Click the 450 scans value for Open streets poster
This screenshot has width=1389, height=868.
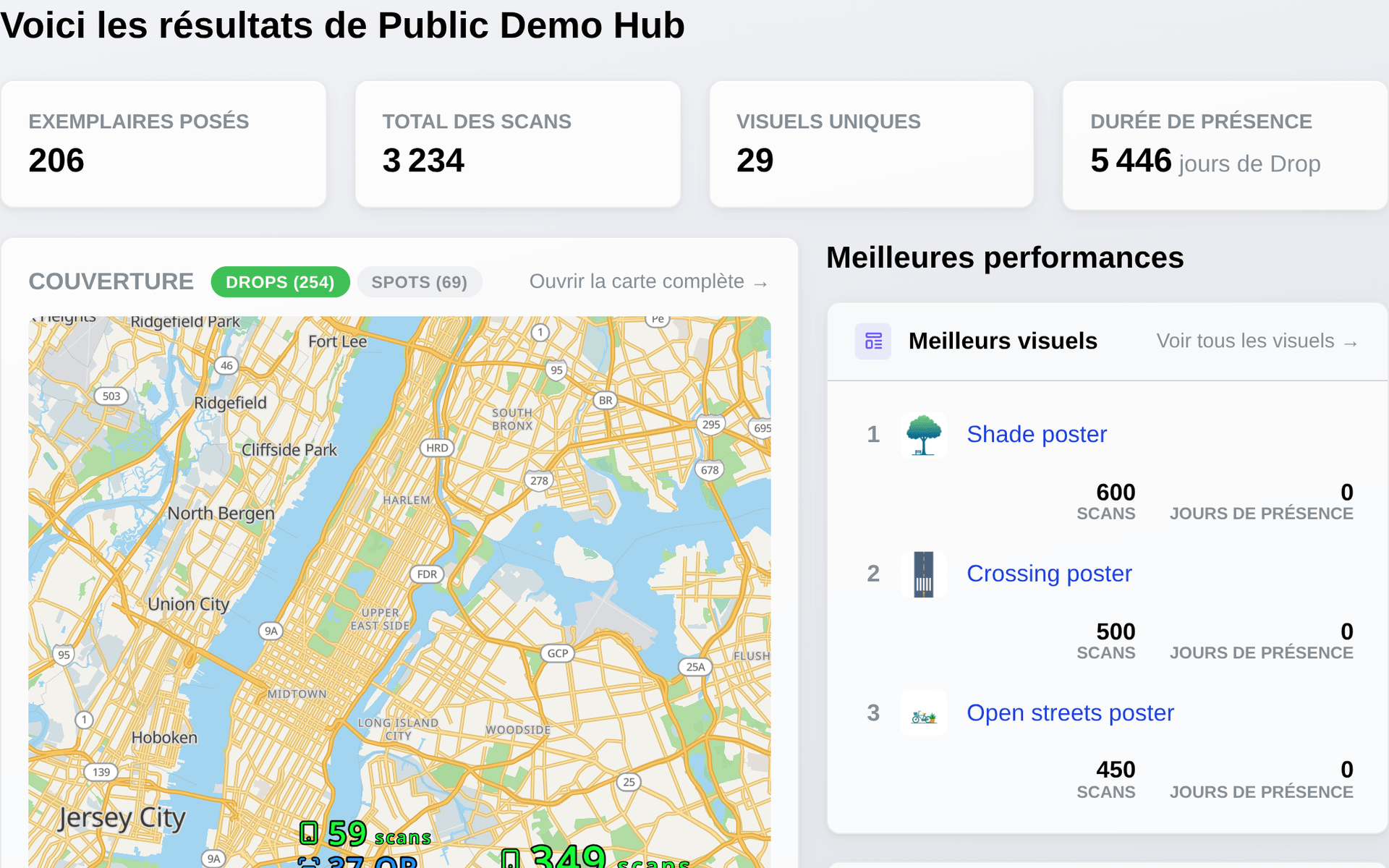[1115, 770]
